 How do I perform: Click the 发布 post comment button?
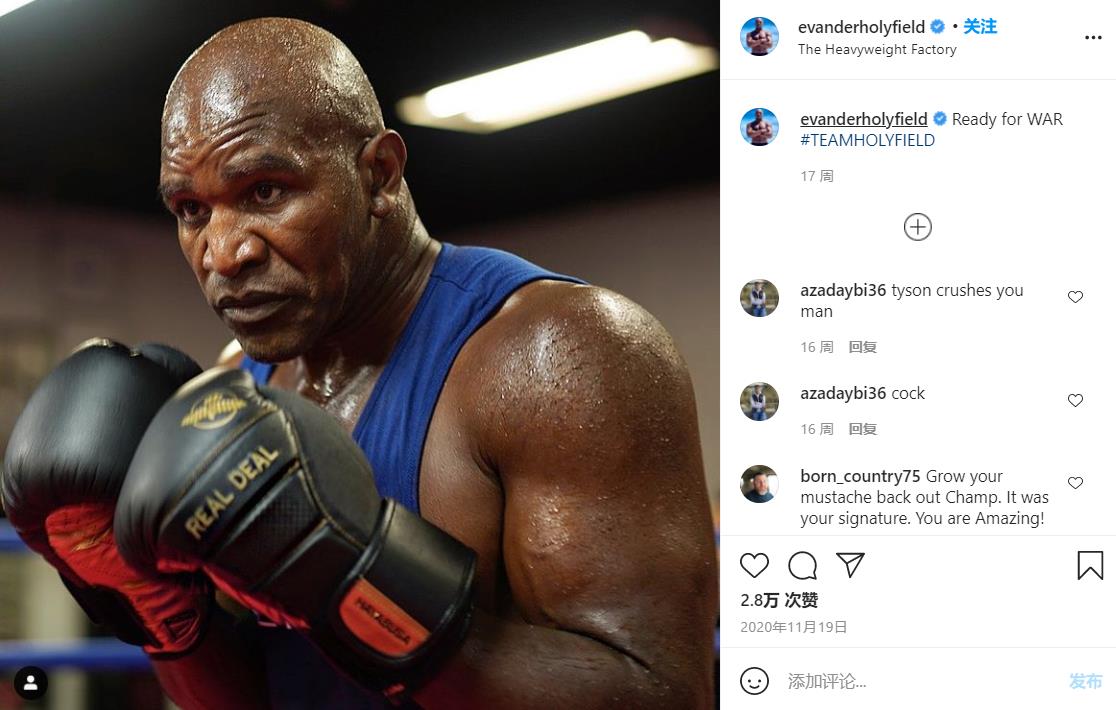coord(1085,682)
